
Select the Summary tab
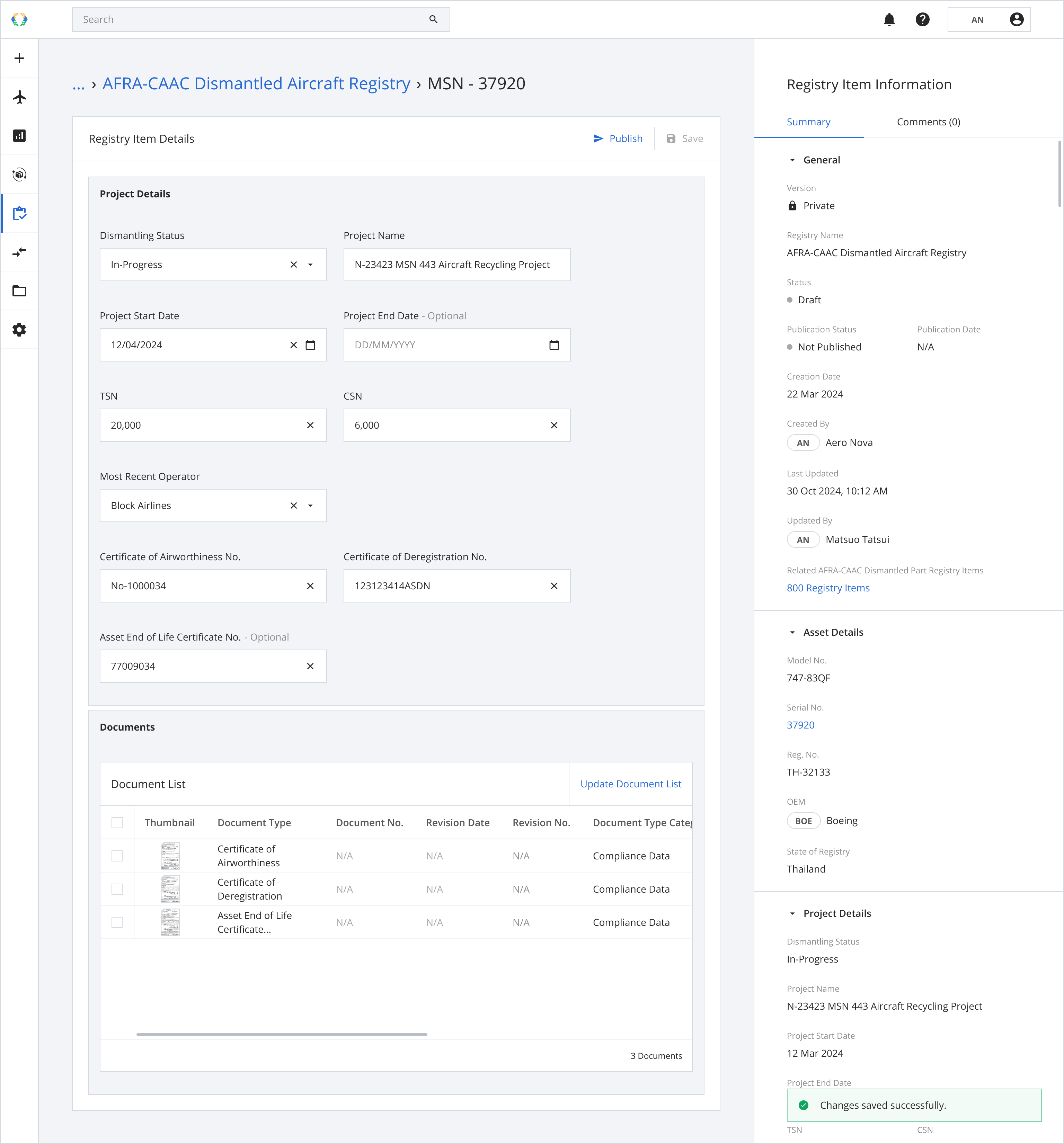point(808,122)
